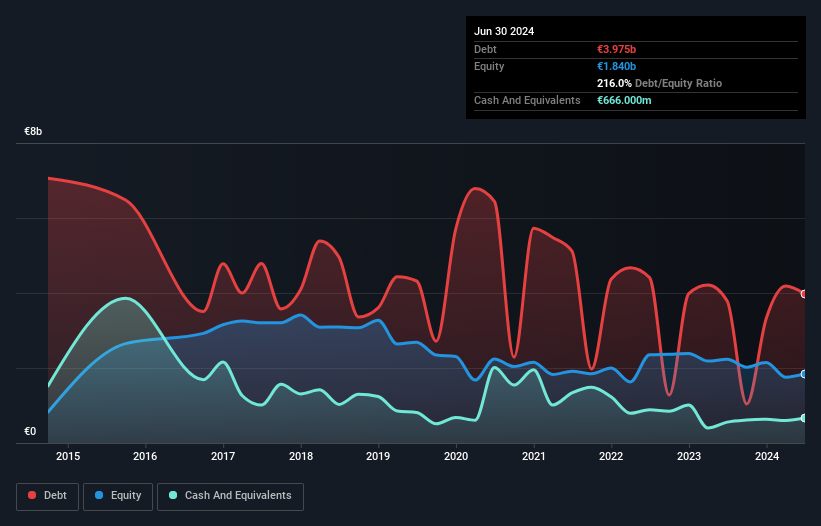Click the Debt row label in tooltip
821x526 pixels.
[485, 49]
